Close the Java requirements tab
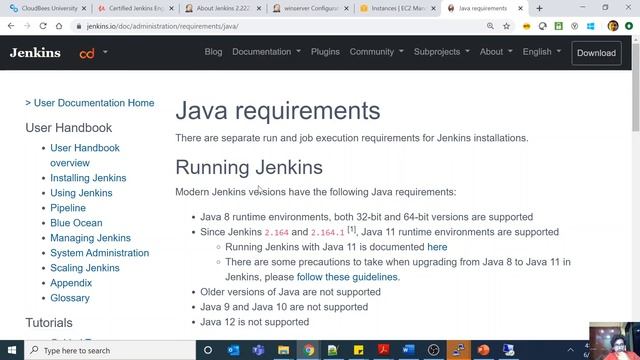640x360 pixels. click(520, 8)
